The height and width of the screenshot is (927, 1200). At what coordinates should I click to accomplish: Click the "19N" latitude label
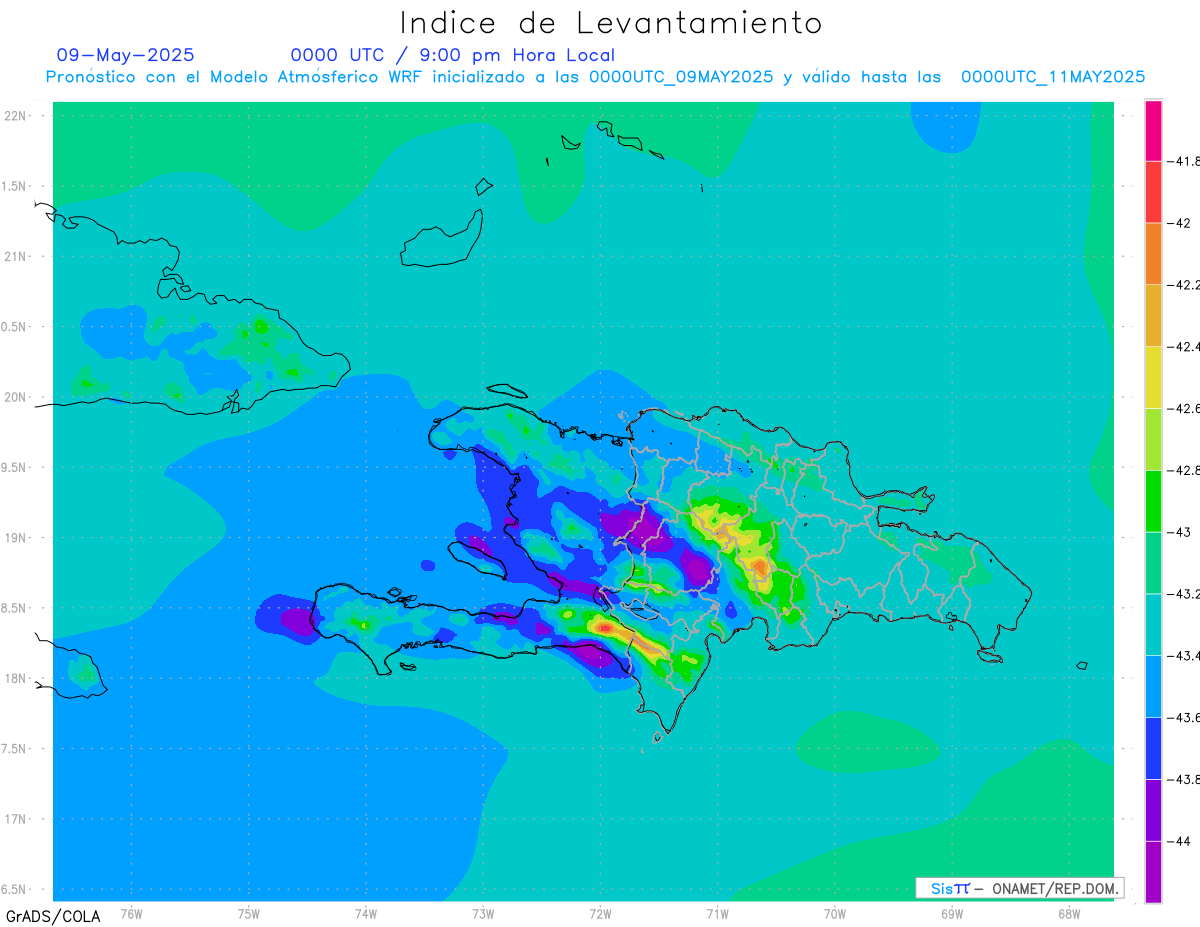(17, 538)
